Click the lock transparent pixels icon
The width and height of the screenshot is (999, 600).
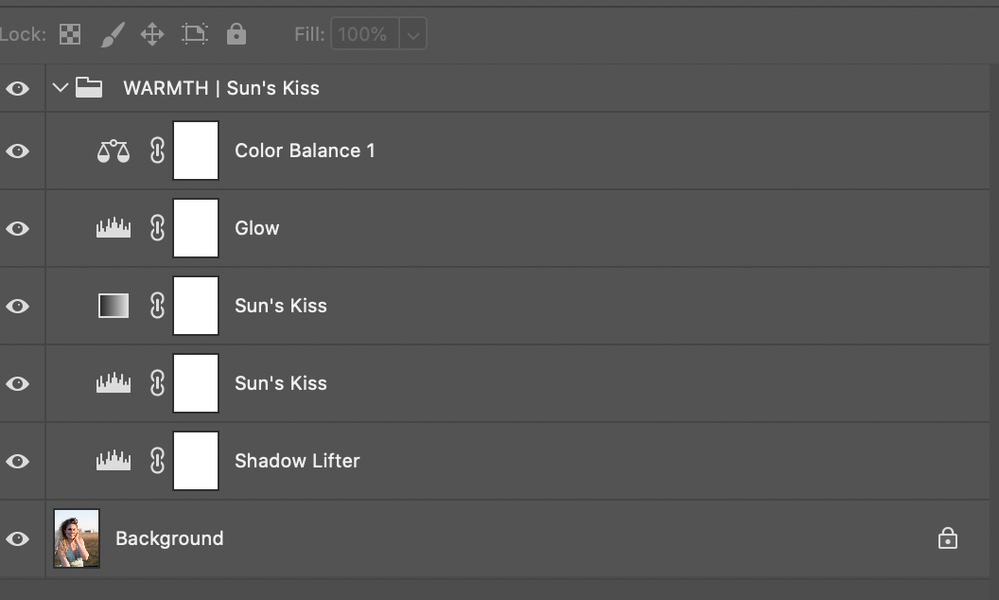pyautogui.click(x=69, y=35)
